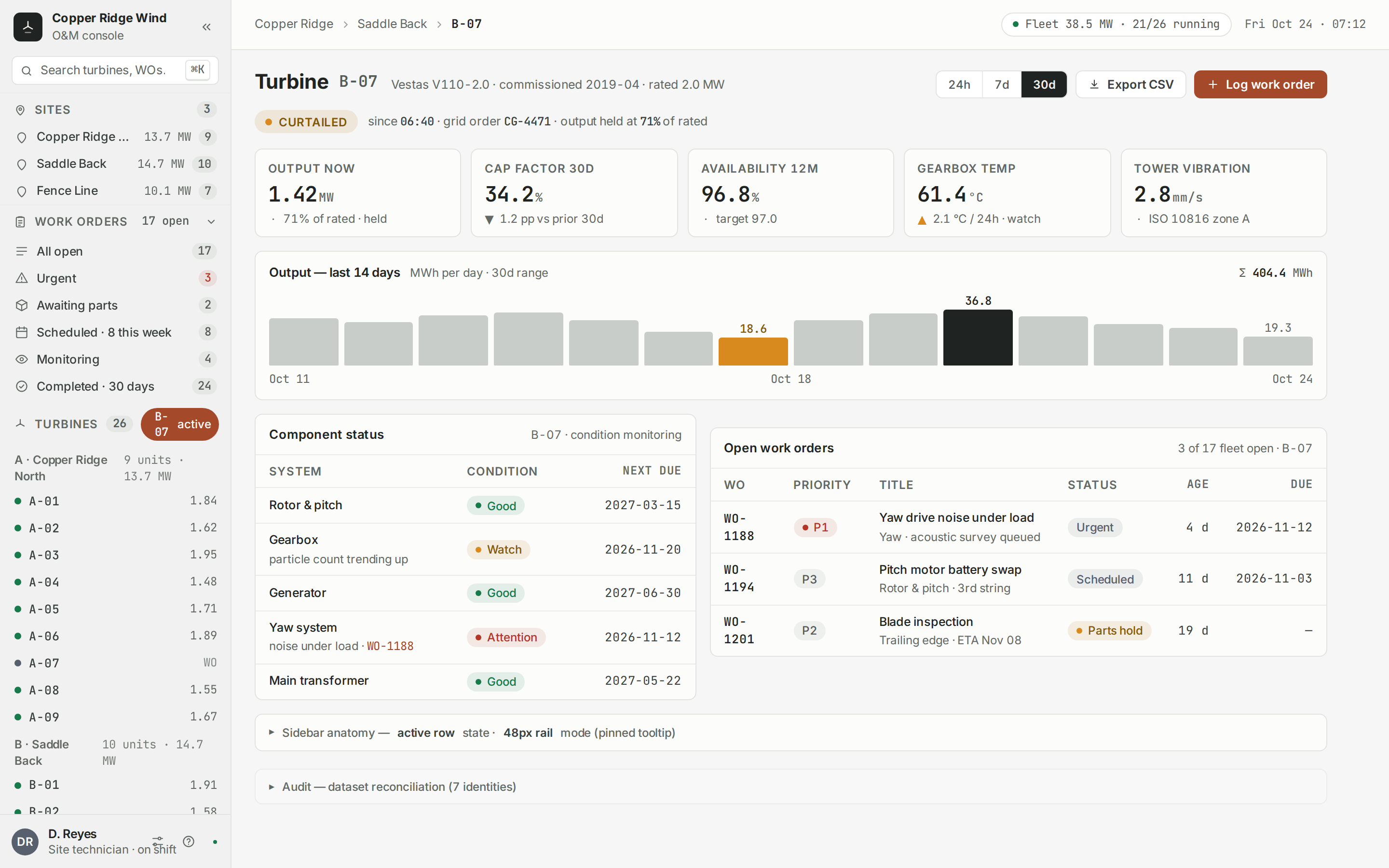The width and height of the screenshot is (1389, 868).
Task: Expand Audit dataset reconciliation section
Action: click(790, 787)
